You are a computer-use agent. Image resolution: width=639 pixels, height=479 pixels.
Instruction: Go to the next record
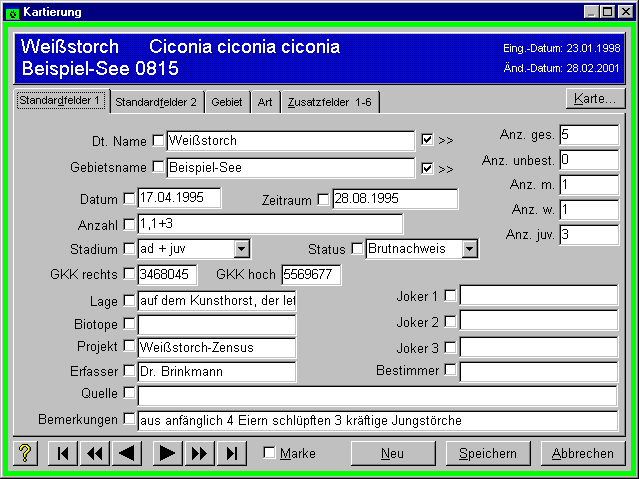pyautogui.click(x=167, y=453)
